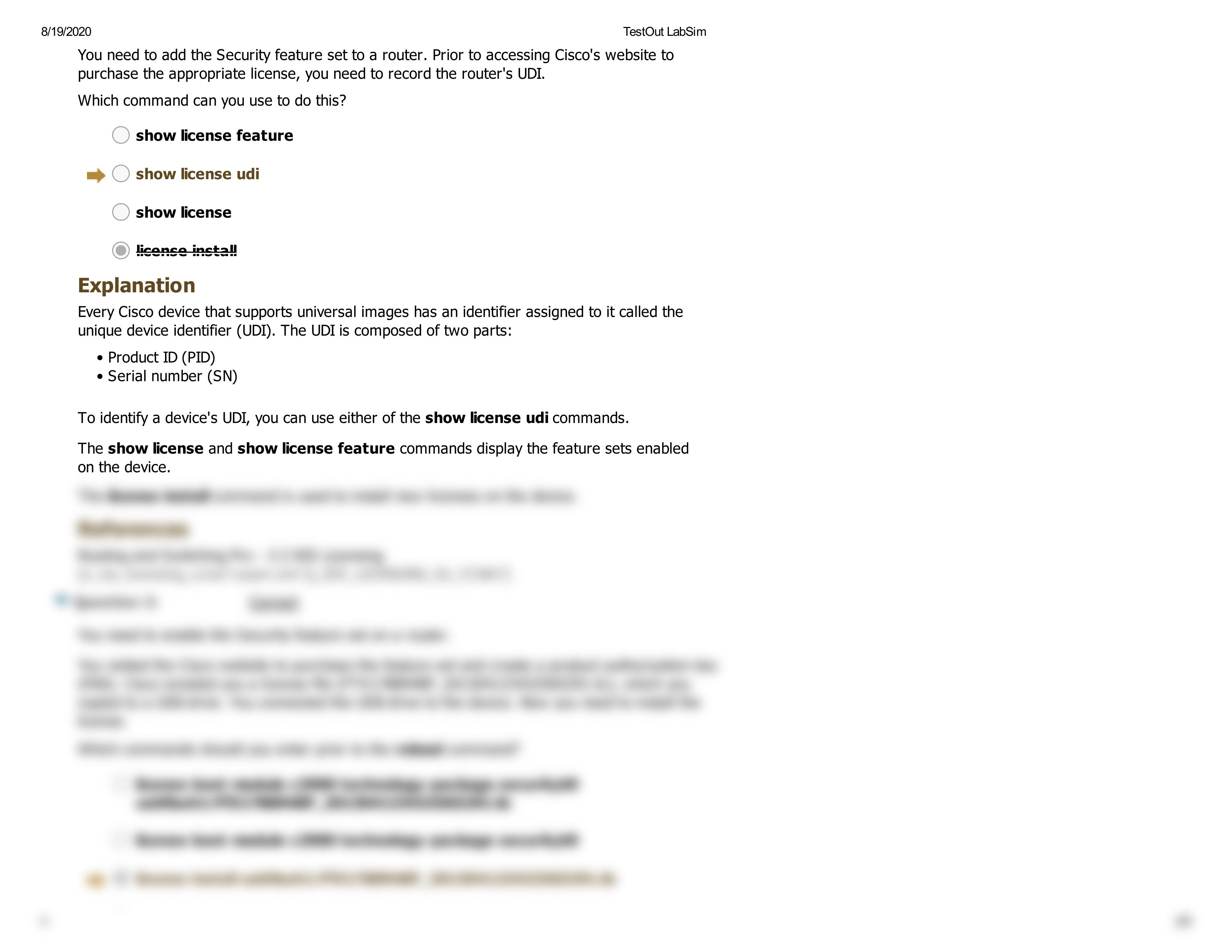The image size is (1232, 952).
Task: Select the 'show license' radio button
Action: tap(120, 212)
